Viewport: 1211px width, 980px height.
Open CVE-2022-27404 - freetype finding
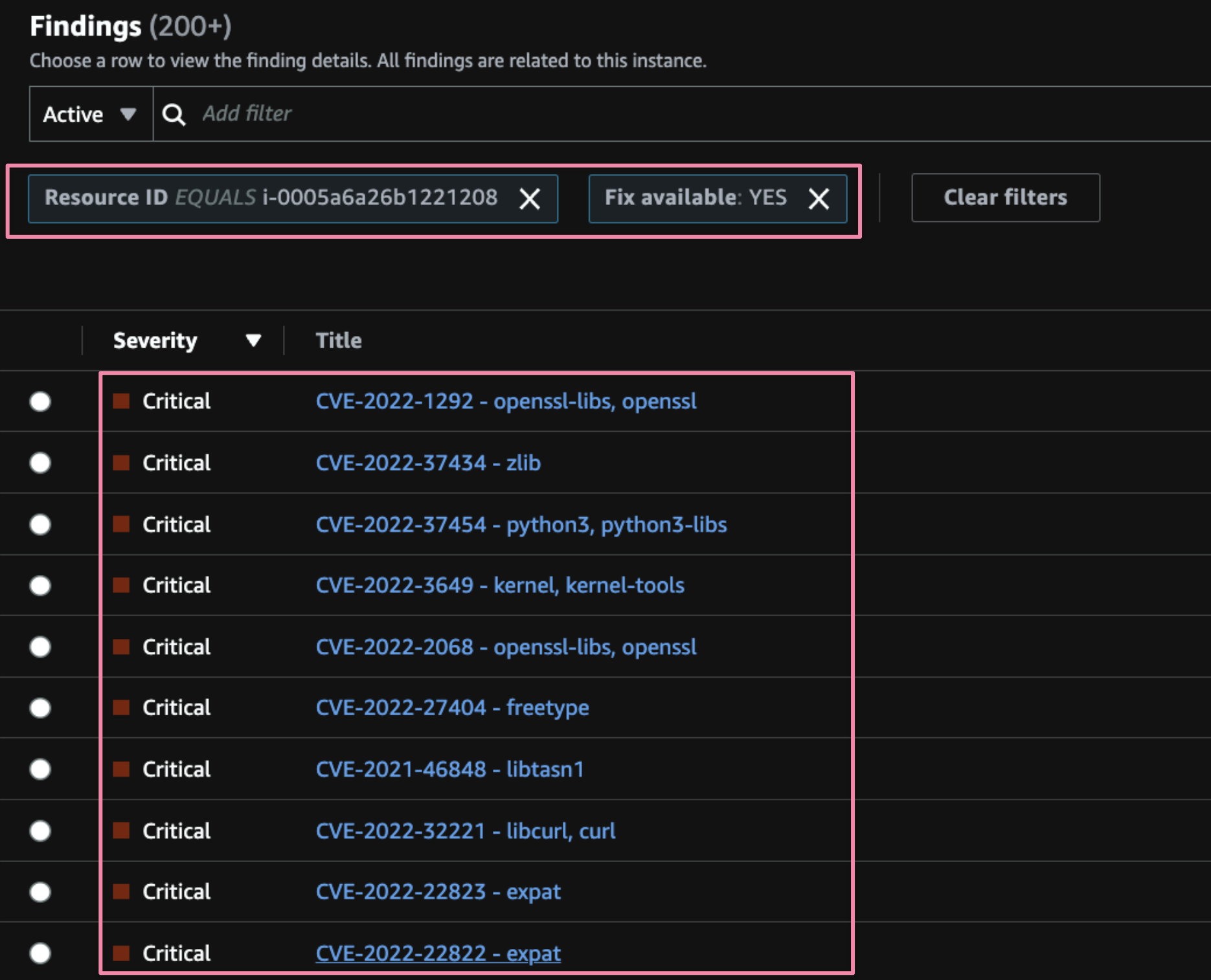pyautogui.click(x=452, y=707)
